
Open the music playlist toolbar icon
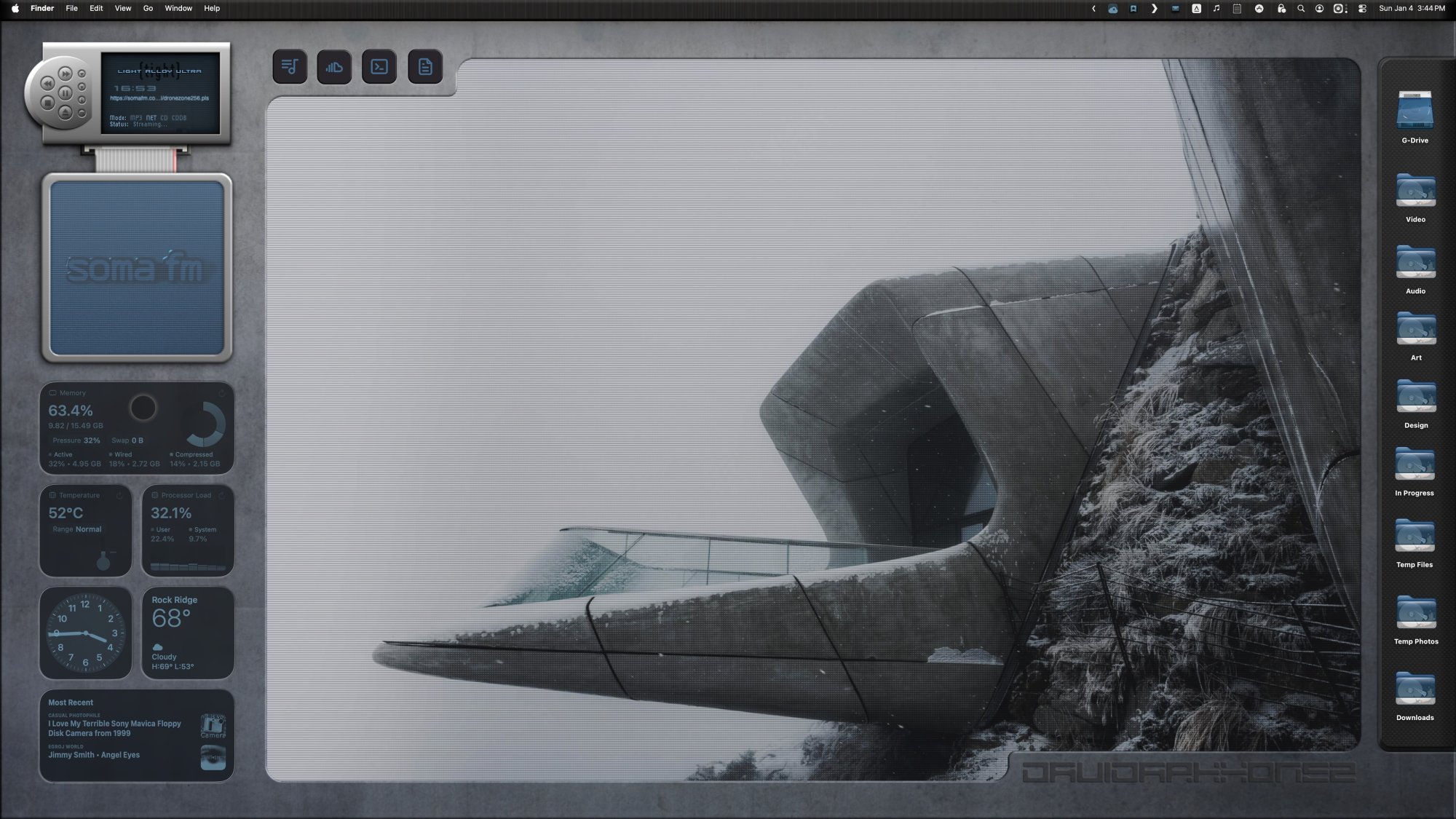[x=290, y=66]
